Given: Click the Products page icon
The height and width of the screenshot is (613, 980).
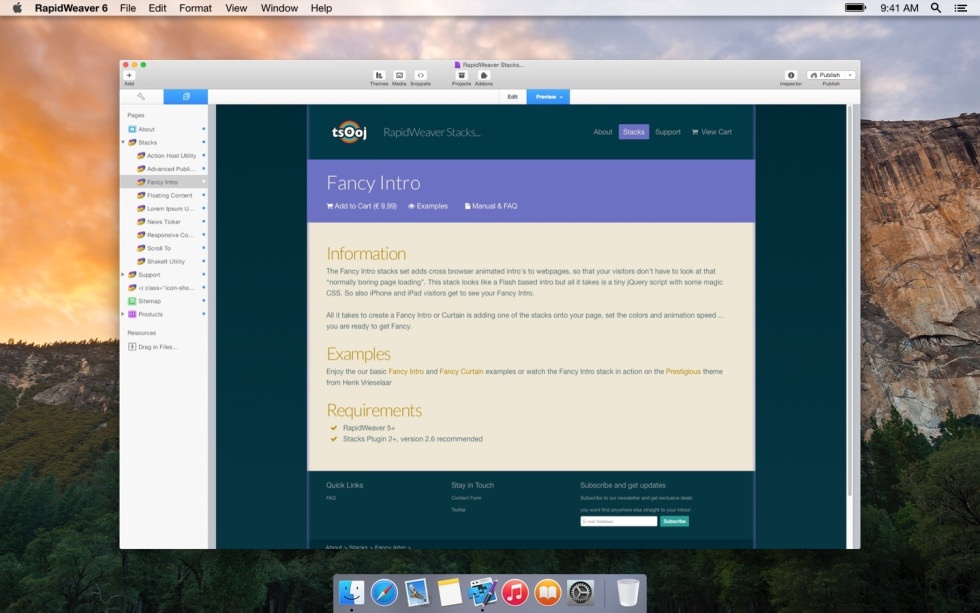Looking at the screenshot, I should (x=132, y=314).
